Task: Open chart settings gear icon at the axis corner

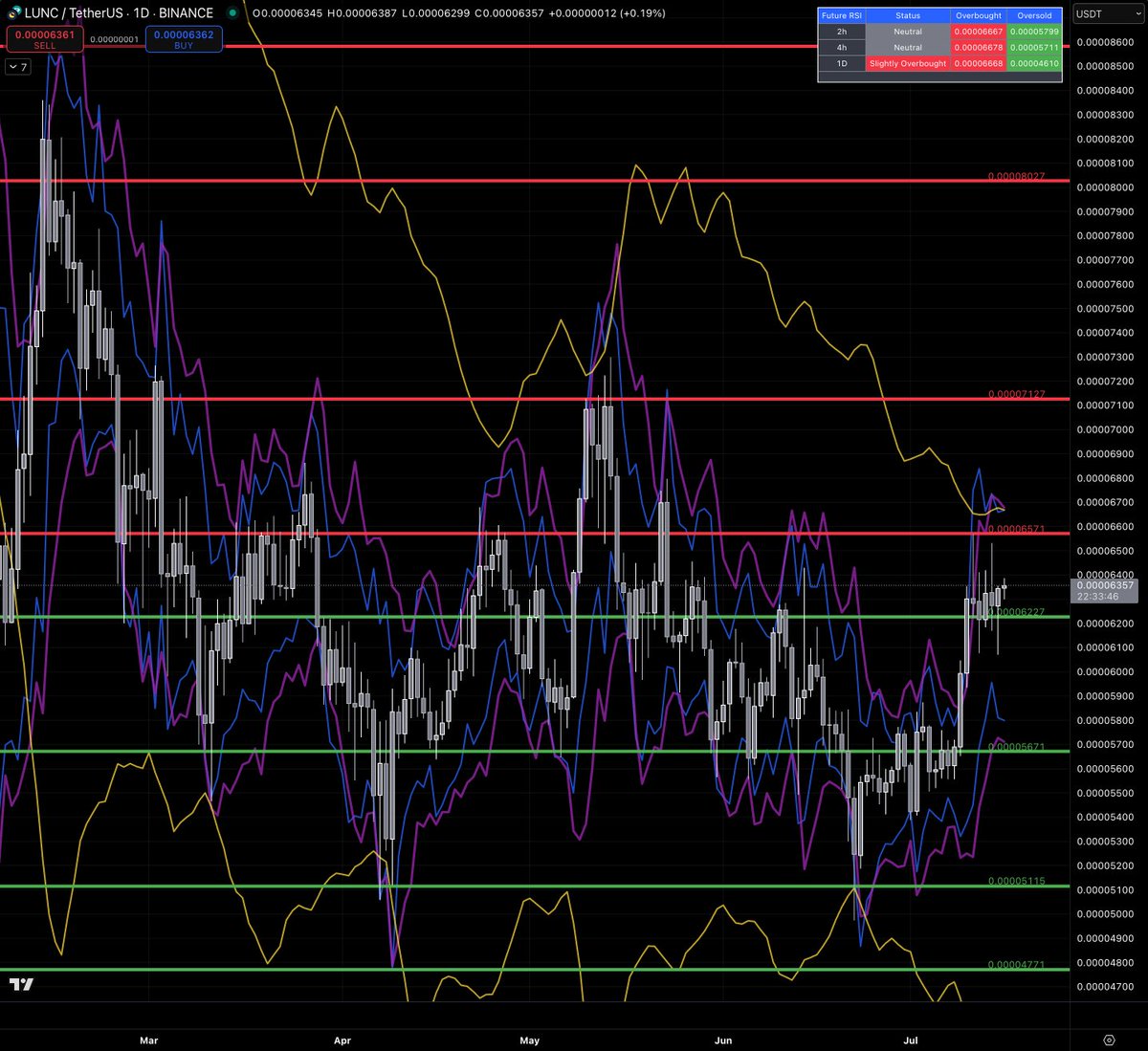Action: (1109, 1040)
